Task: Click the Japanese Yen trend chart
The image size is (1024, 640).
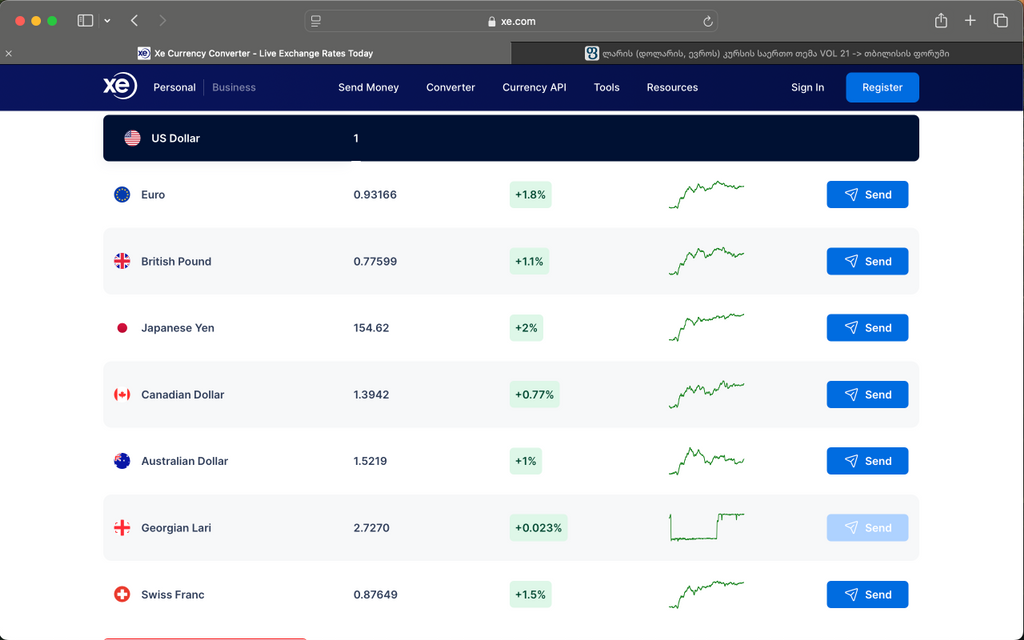Action: [x=706, y=328]
